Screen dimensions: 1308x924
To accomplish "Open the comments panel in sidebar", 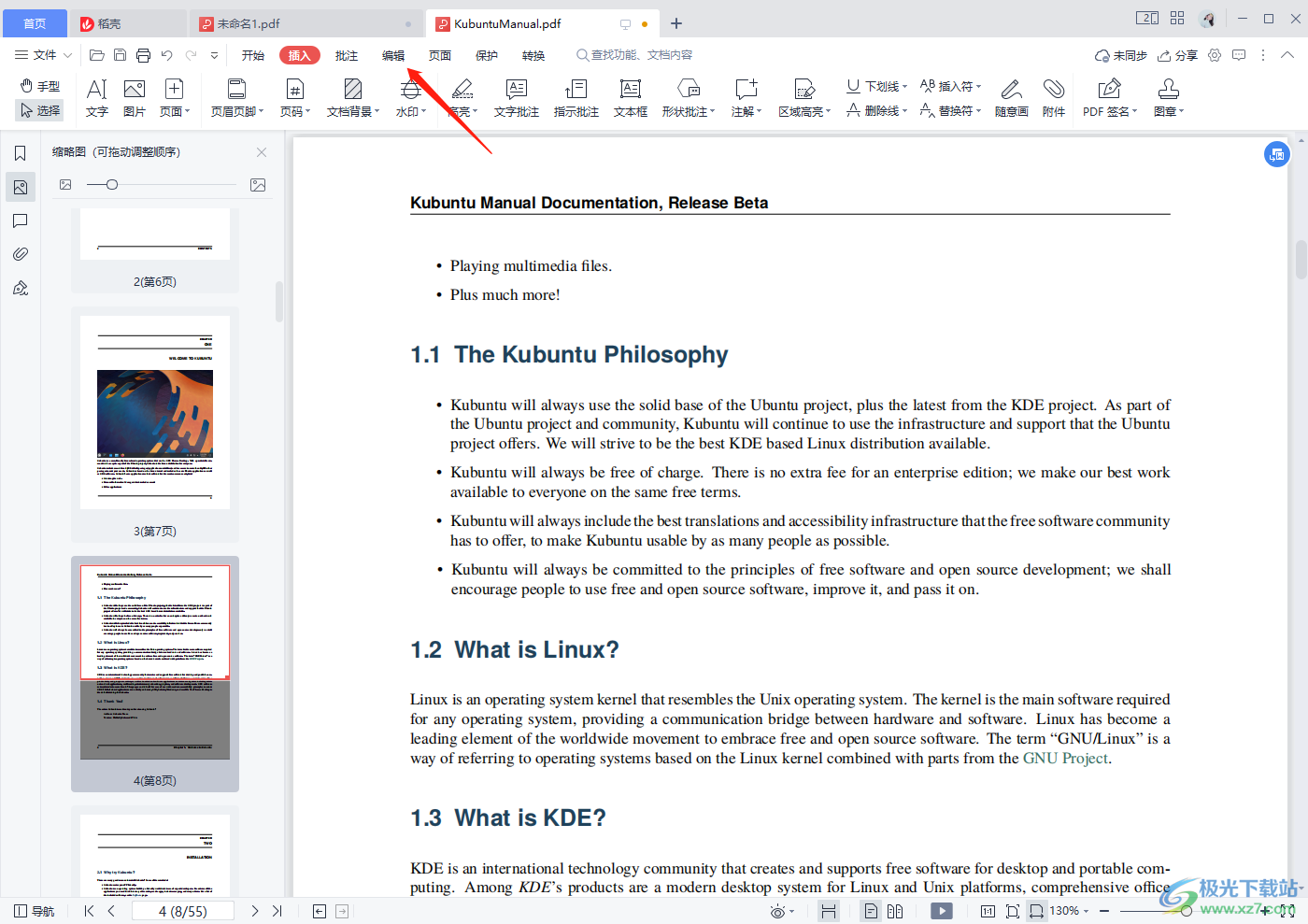I will click(21, 220).
